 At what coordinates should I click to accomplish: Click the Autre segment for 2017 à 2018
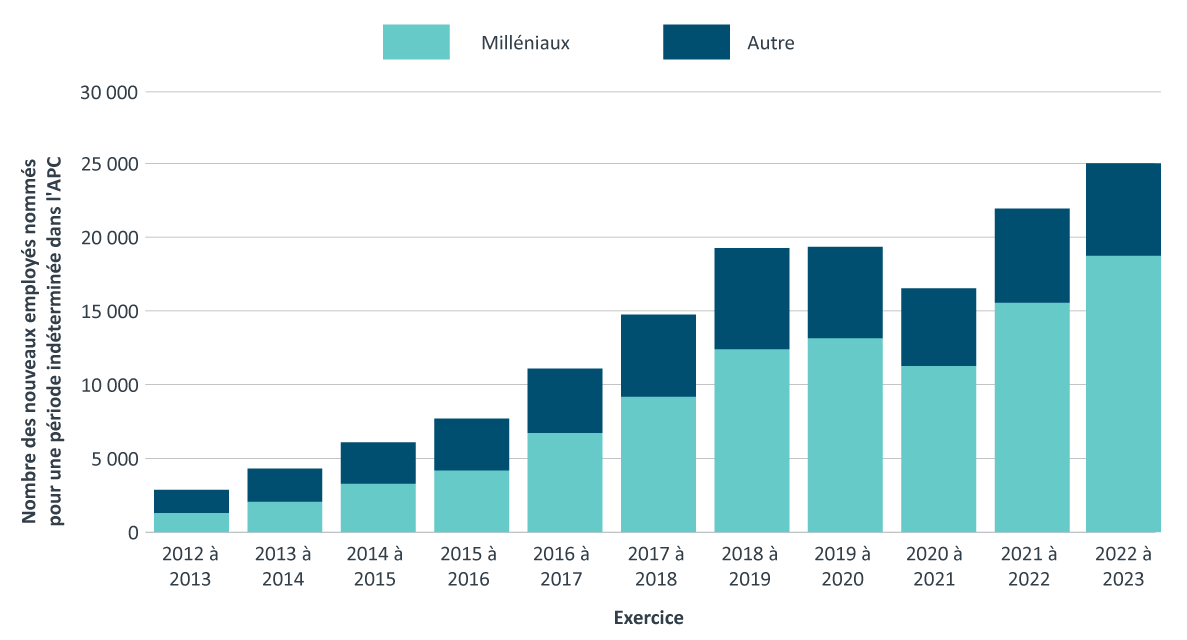[658, 355]
